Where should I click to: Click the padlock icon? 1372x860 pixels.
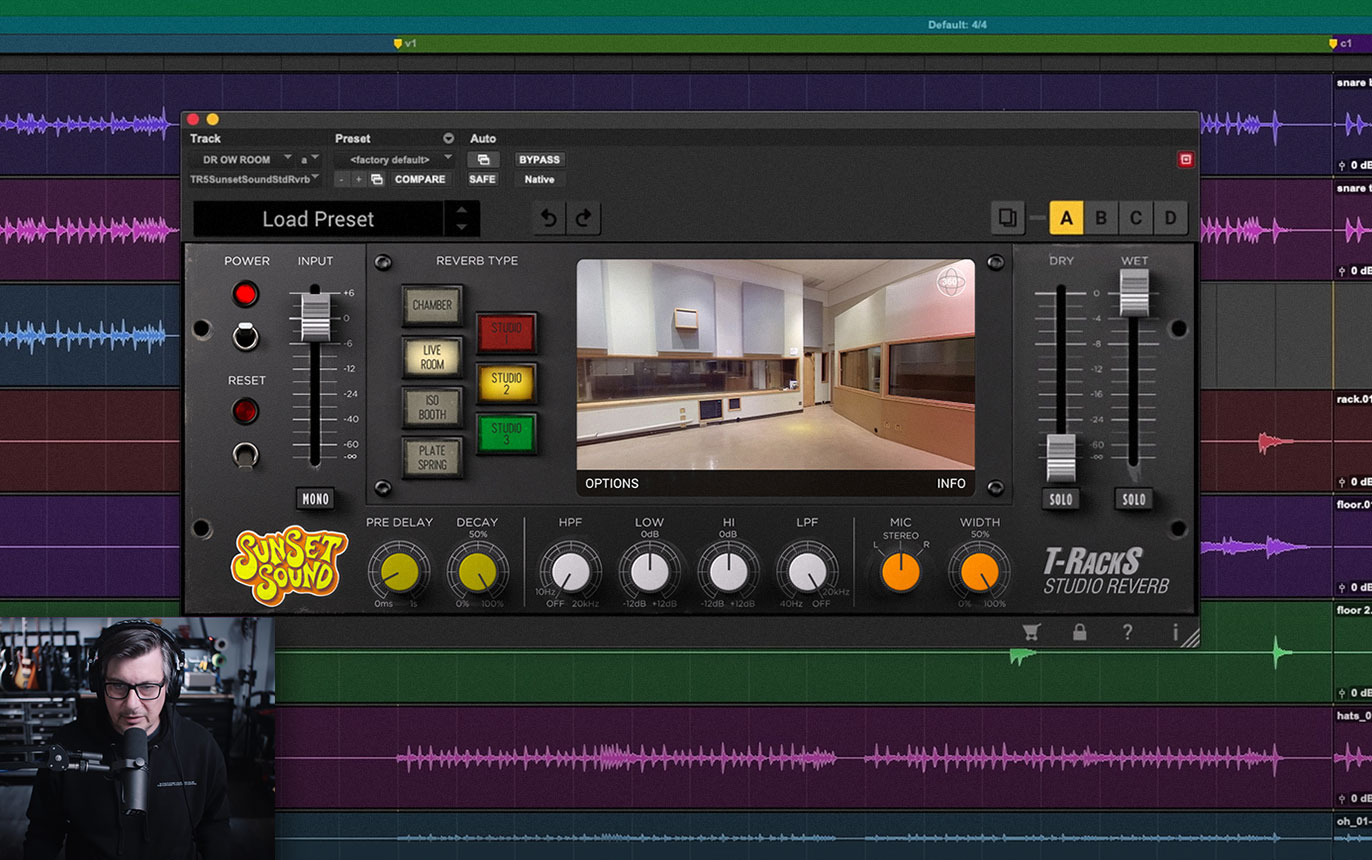tap(1079, 632)
